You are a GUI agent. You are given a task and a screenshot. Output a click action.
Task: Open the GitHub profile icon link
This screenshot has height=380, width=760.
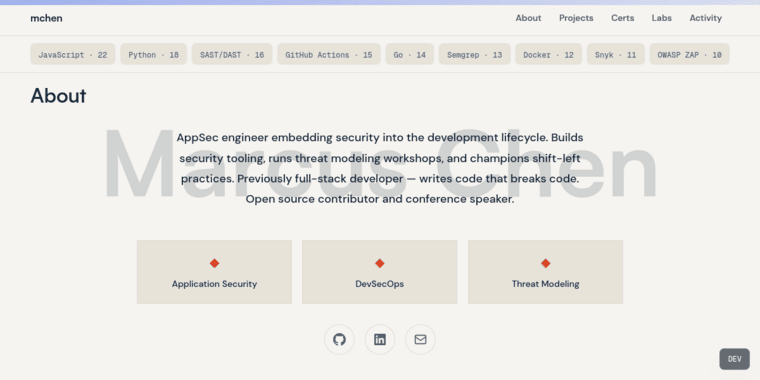pyautogui.click(x=339, y=339)
